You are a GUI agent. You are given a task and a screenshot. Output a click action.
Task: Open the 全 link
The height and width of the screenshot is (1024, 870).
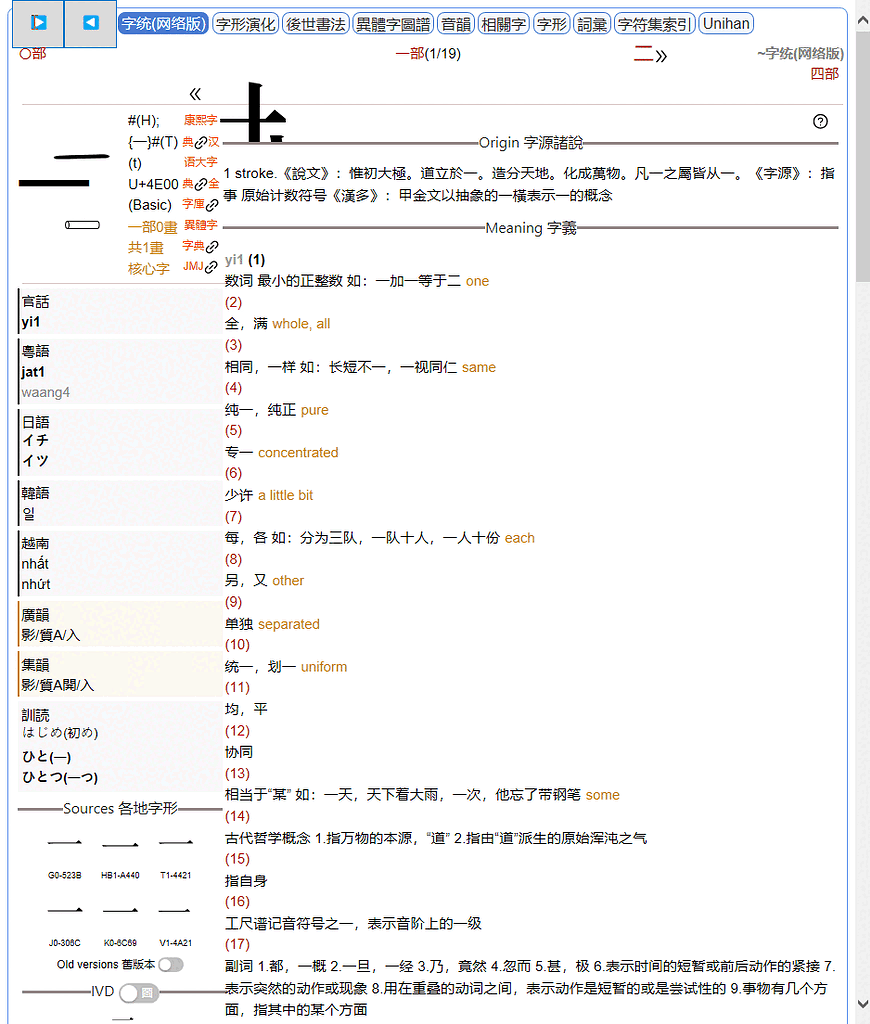click(x=214, y=184)
